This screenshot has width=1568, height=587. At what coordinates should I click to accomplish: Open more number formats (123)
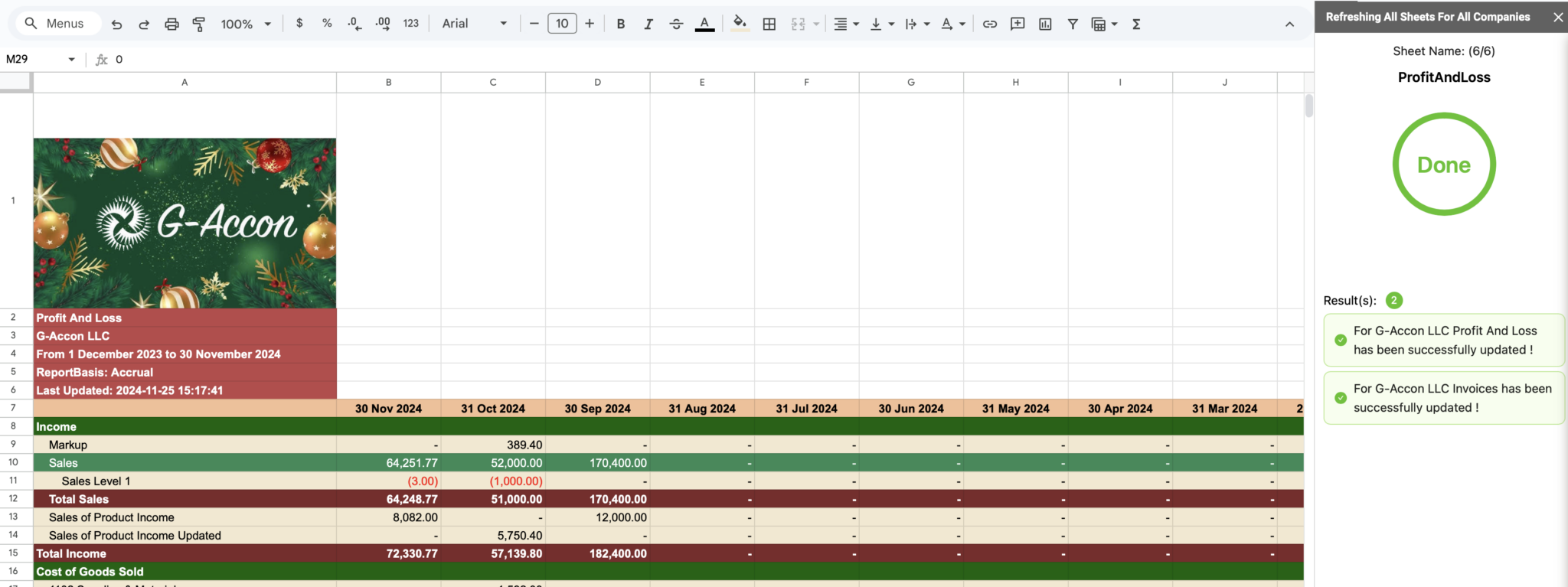(411, 24)
